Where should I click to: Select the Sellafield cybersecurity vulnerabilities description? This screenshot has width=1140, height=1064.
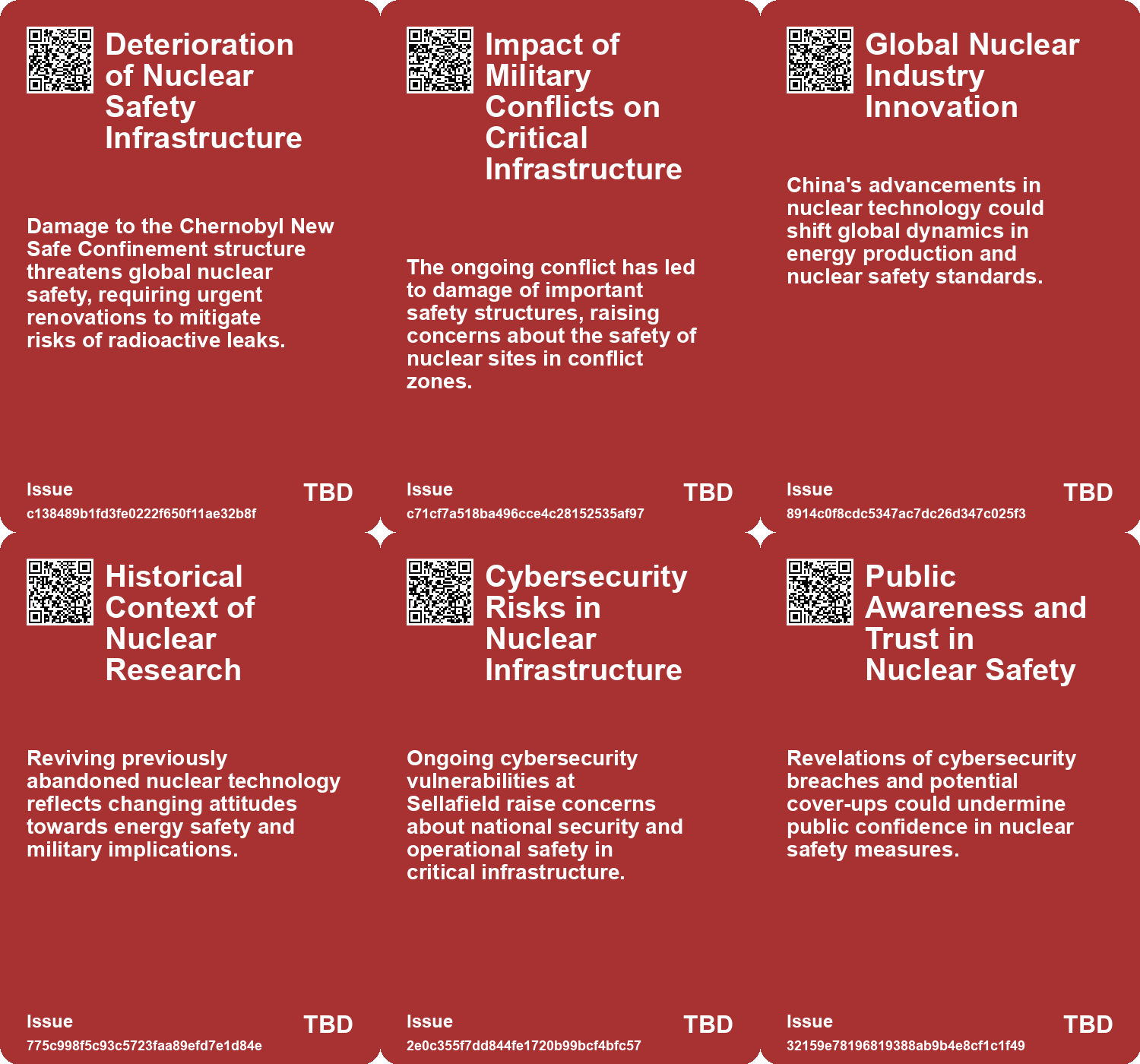[544, 815]
